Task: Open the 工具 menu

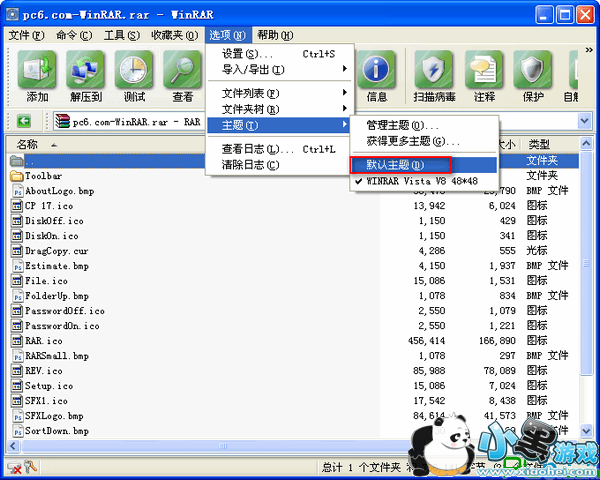Action: pos(122,35)
